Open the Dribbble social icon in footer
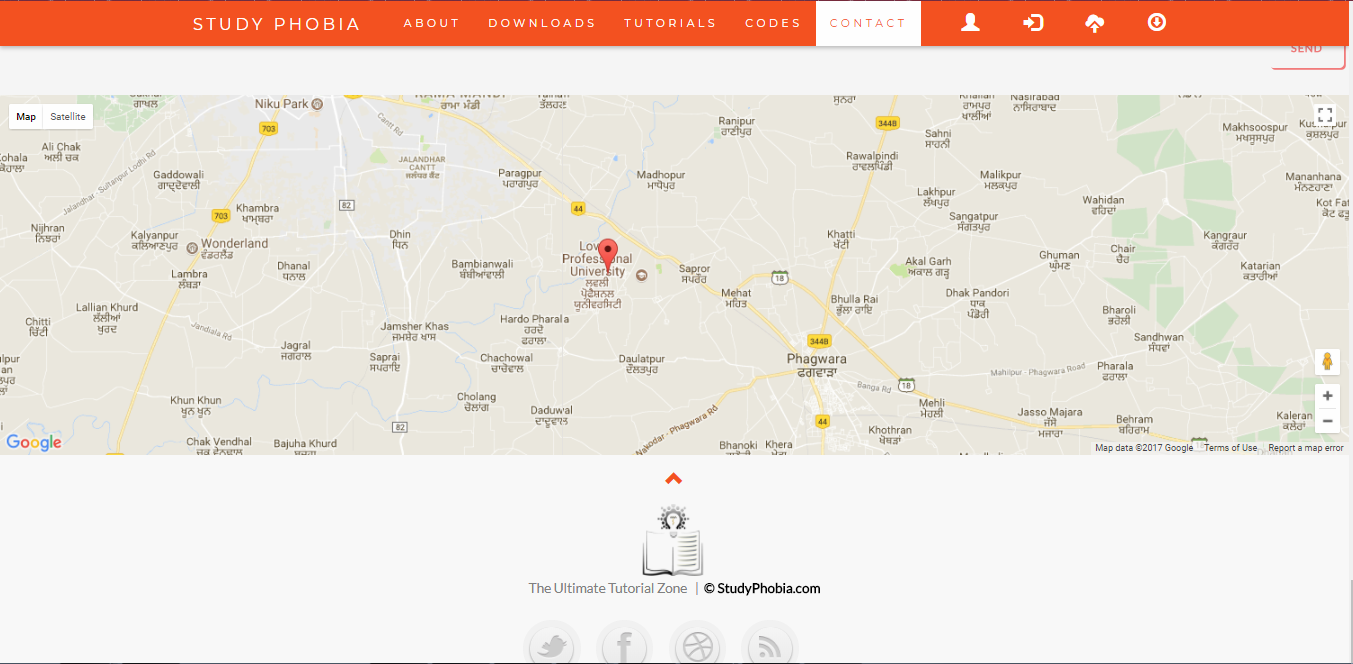The height and width of the screenshot is (664, 1353). click(697, 646)
